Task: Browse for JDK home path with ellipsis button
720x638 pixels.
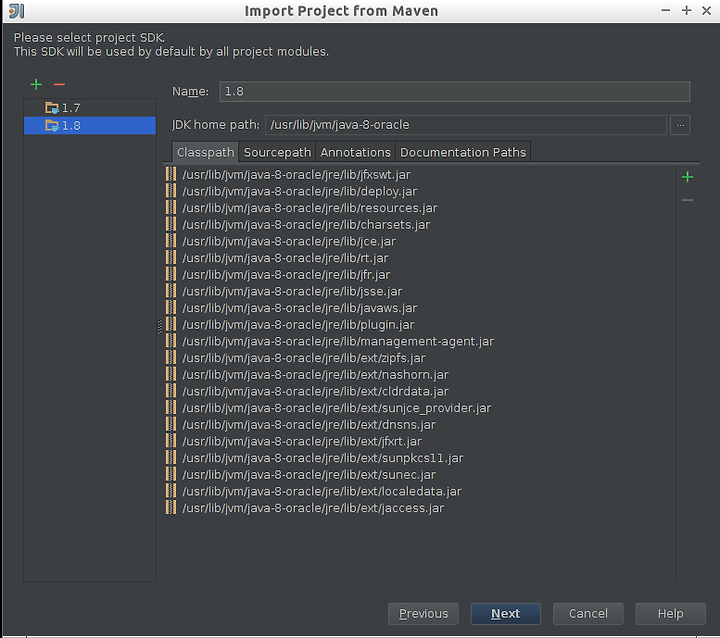Action: [x=680, y=125]
